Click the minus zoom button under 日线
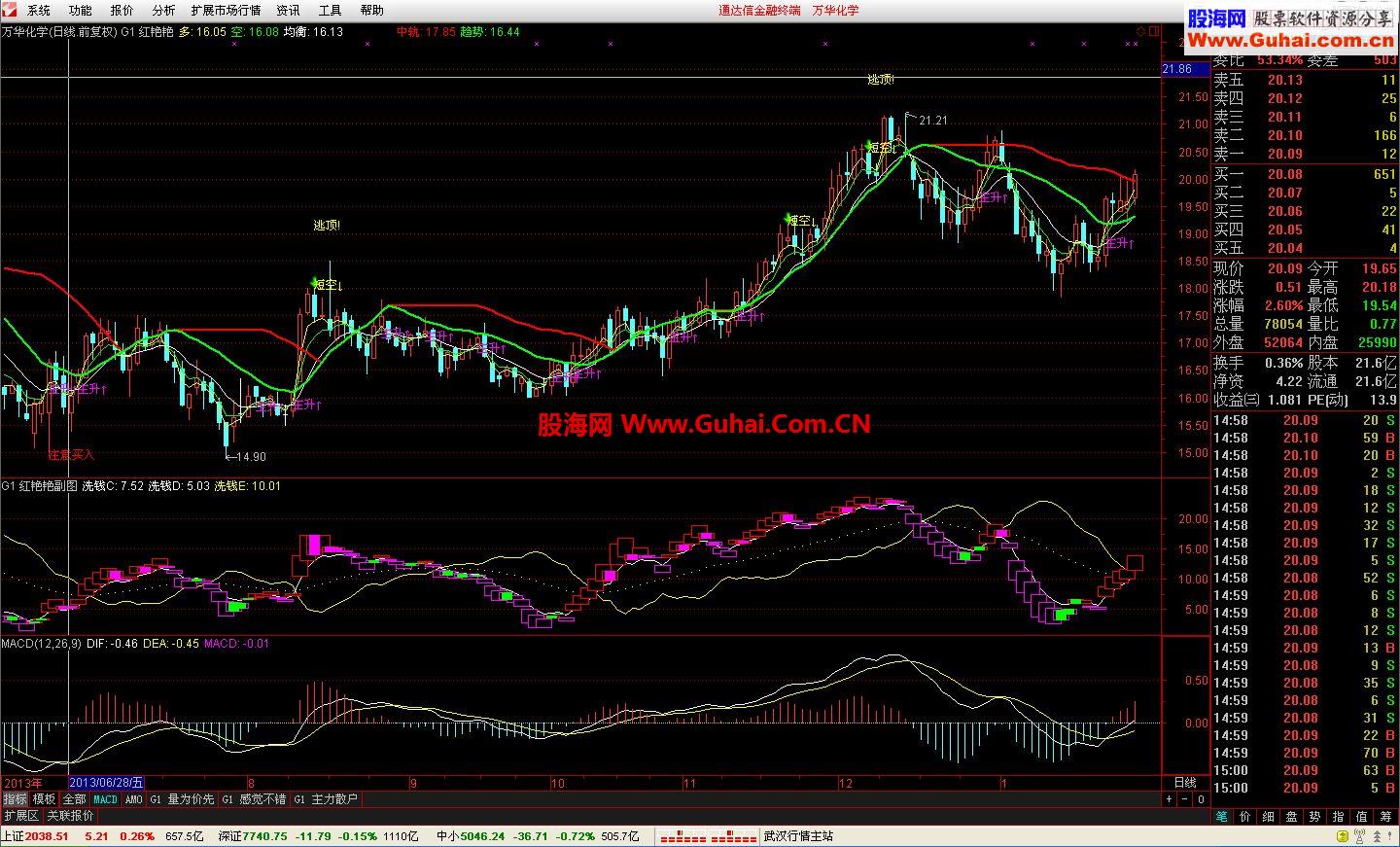This screenshot has height=847, width=1400. pyautogui.click(x=1185, y=799)
